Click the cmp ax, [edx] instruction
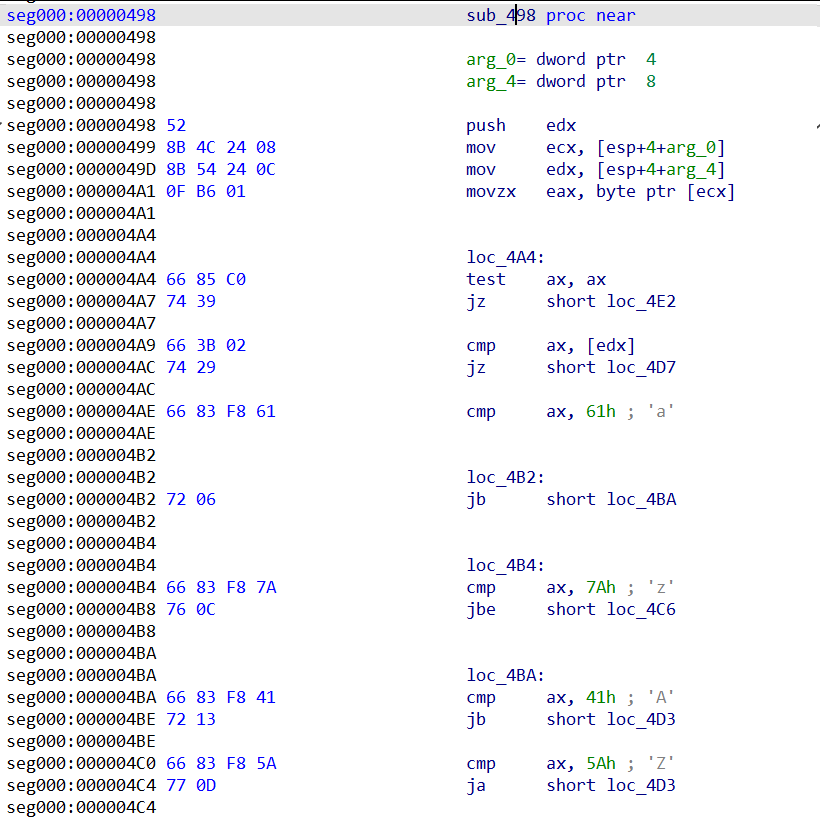The width and height of the screenshot is (820, 822). (x=551, y=345)
